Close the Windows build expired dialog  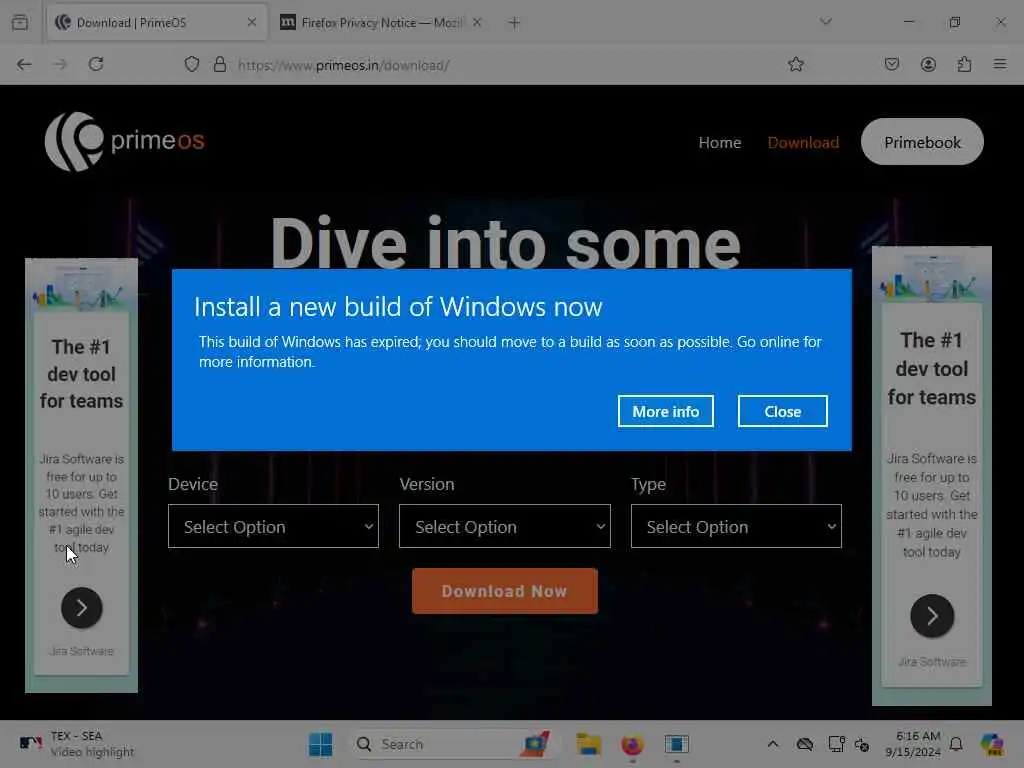pyautogui.click(x=782, y=411)
